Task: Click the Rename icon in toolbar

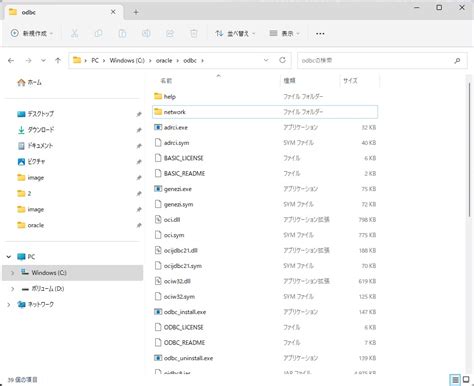Action: [146, 33]
